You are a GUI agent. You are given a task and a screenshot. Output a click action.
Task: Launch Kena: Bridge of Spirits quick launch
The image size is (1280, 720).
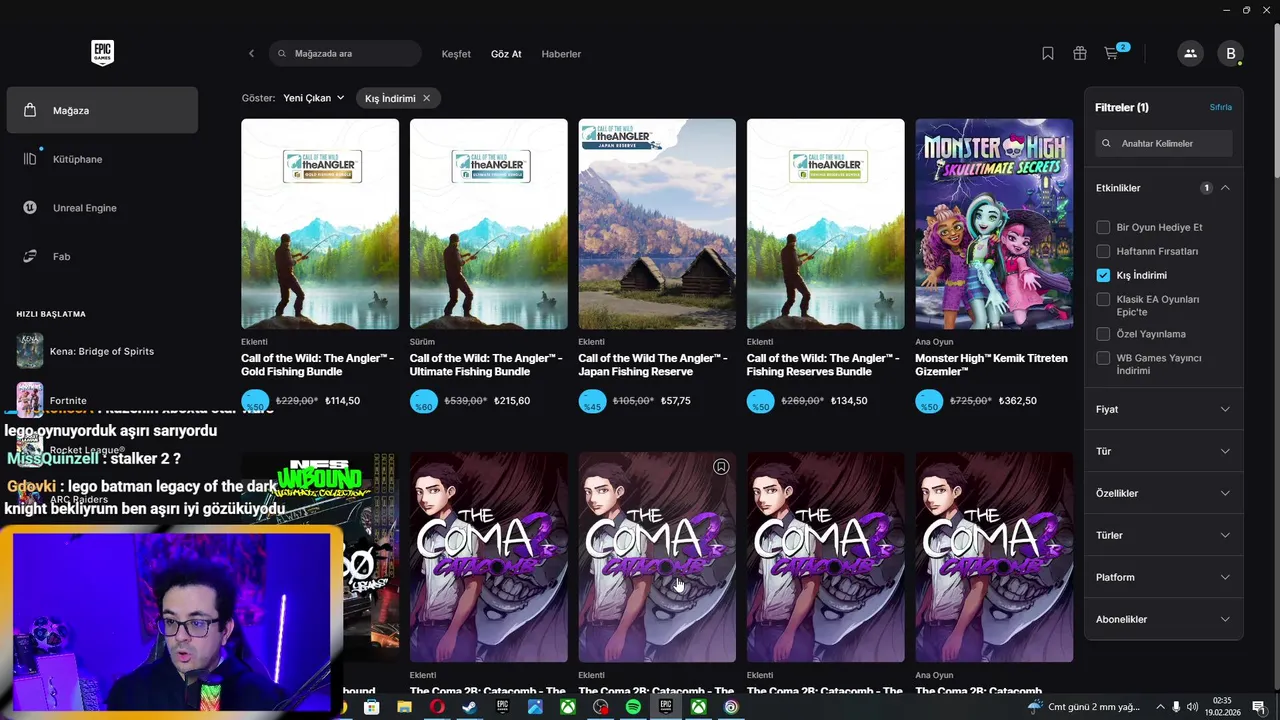(x=102, y=351)
